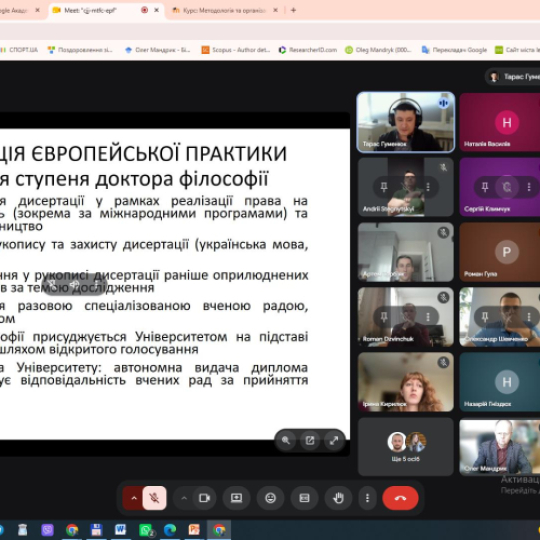This screenshot has width=540, height=540.
Task: Open PowerPoint from the taskbar
Action: pyautogui.click(x=194, y=530)
